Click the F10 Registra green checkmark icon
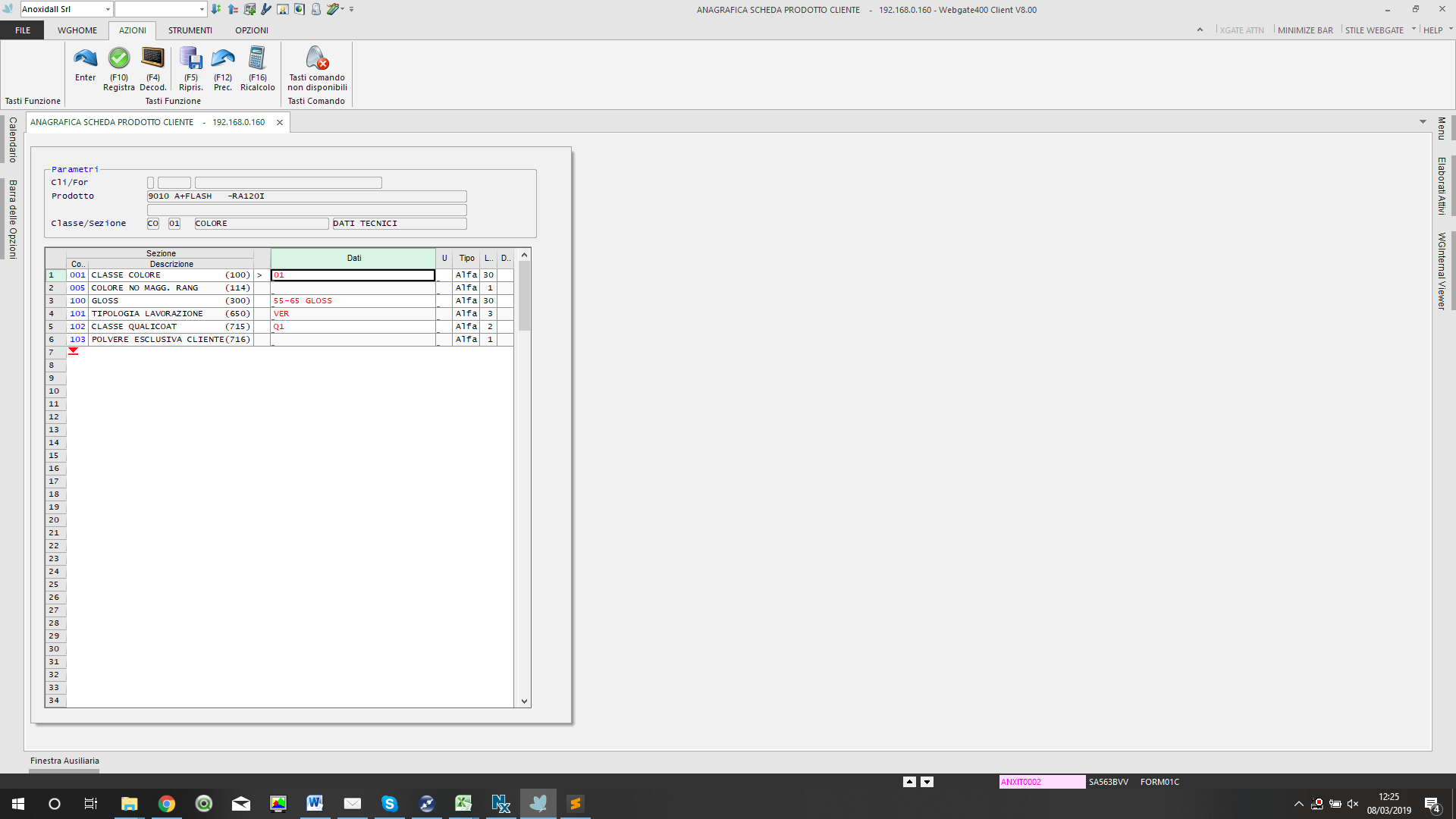 point(119,58)
